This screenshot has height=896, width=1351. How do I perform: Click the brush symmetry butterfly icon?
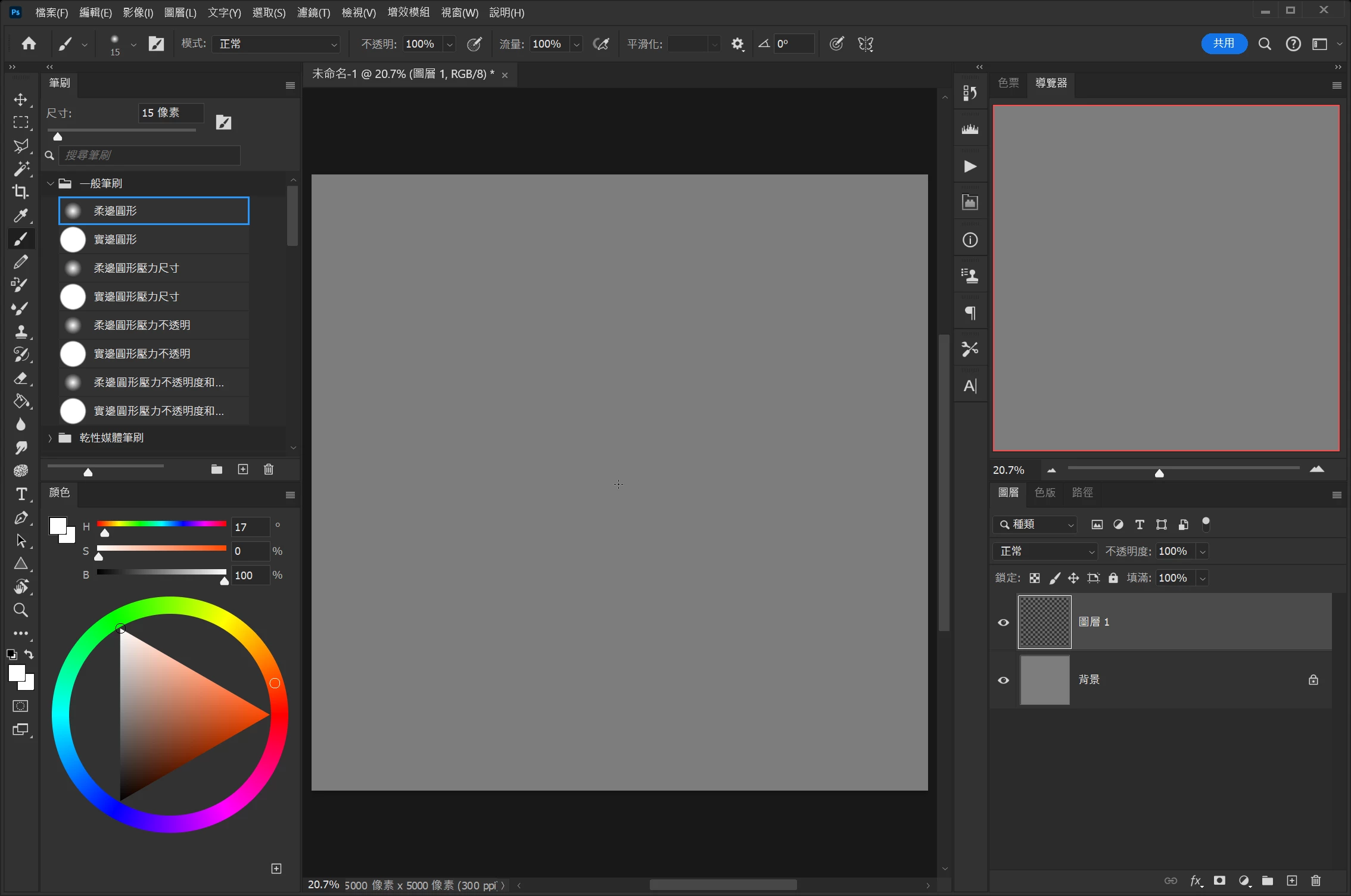(866, 44)
